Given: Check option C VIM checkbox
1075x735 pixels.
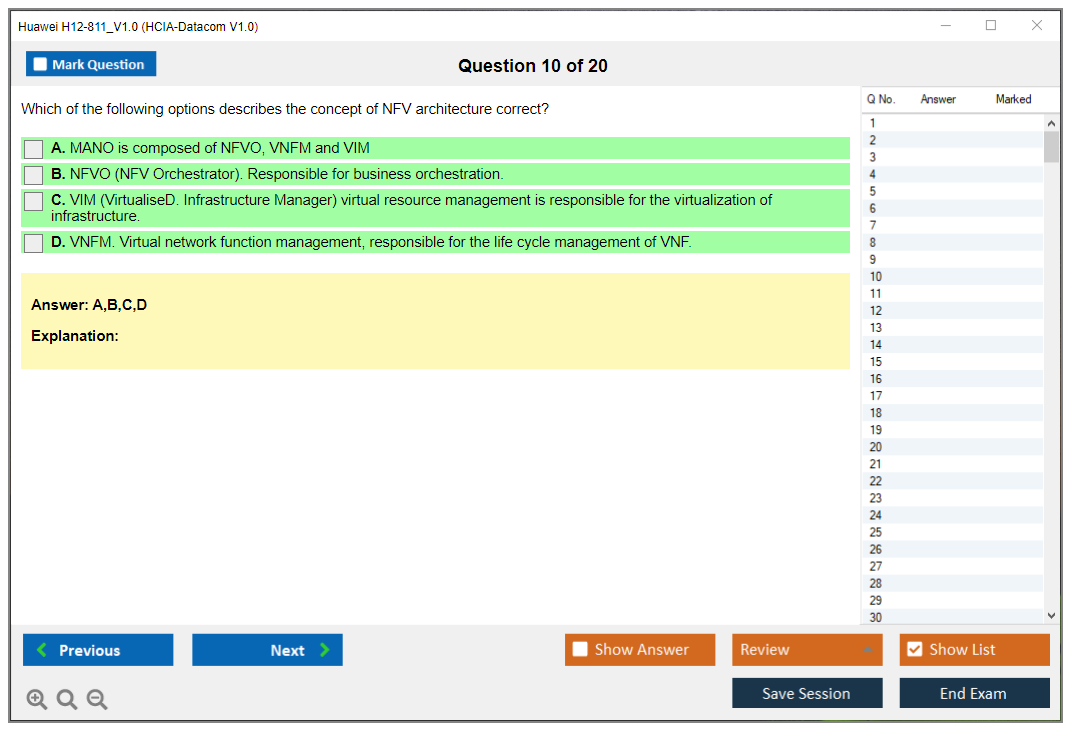Looking at the screenshot, I should [x=34, y=201].
